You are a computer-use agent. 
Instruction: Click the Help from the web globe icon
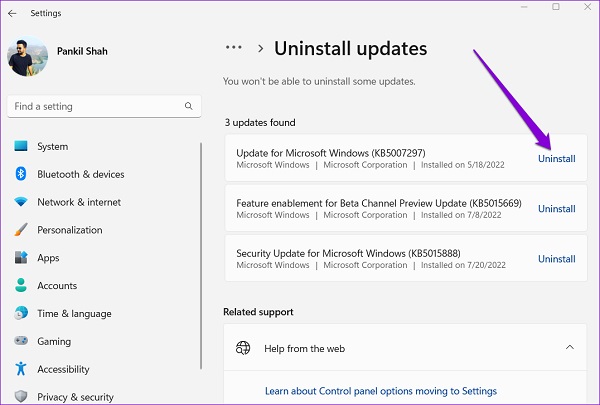[243, 348]
